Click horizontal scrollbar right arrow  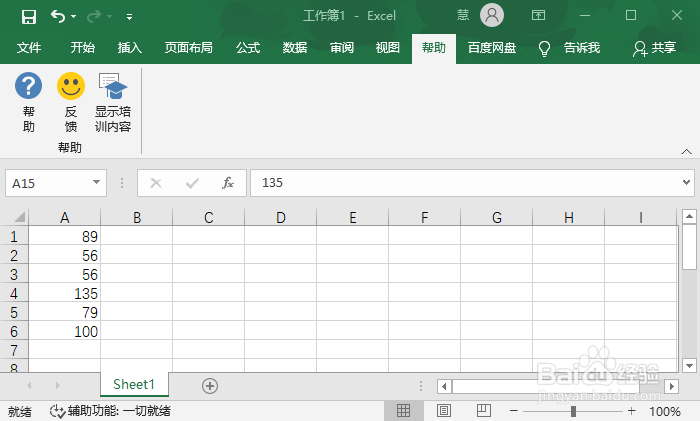coord(671,386)
